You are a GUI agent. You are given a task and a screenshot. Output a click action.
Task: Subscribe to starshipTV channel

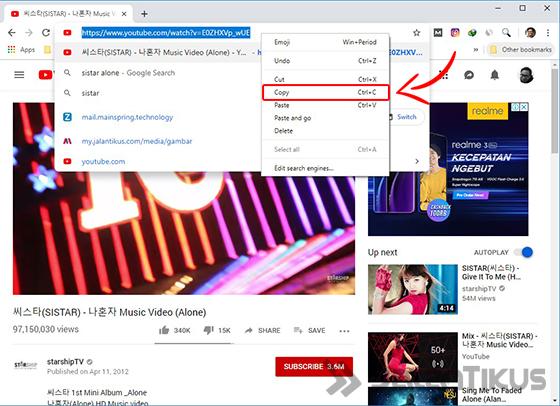tap(314, 366)
